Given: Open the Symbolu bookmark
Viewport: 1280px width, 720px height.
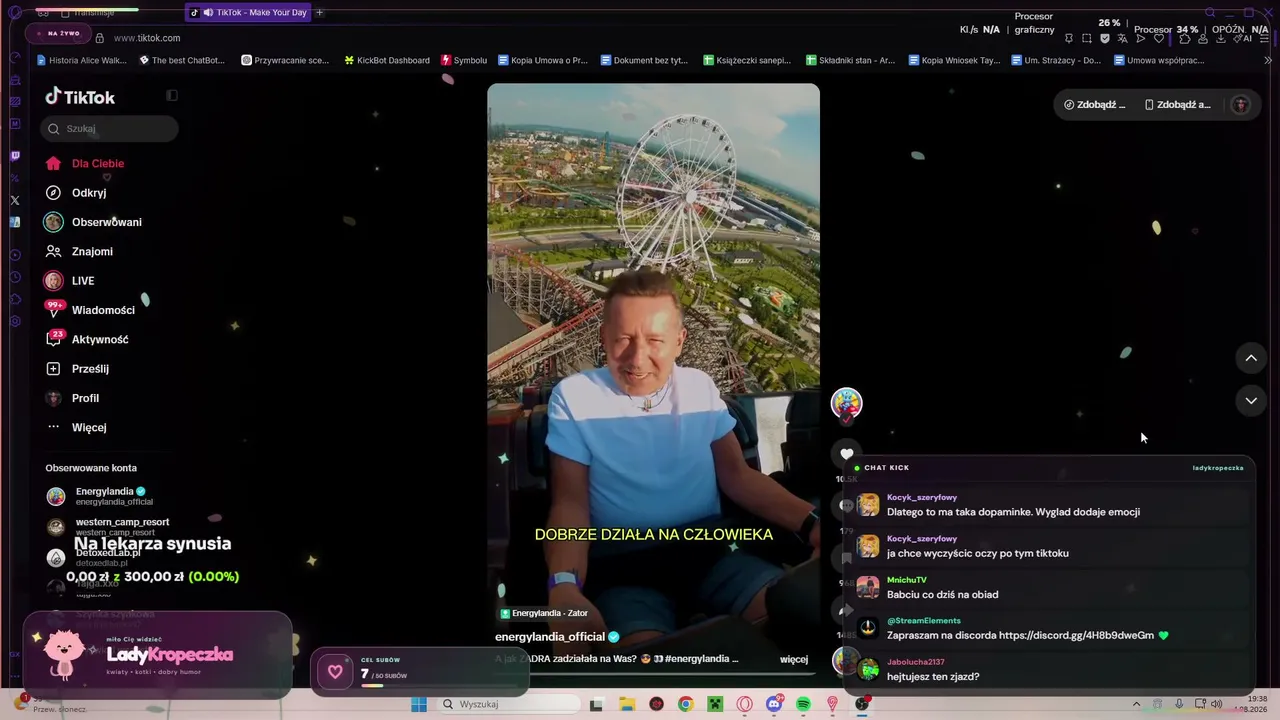Looking at the screenshot, I should 464,60.
